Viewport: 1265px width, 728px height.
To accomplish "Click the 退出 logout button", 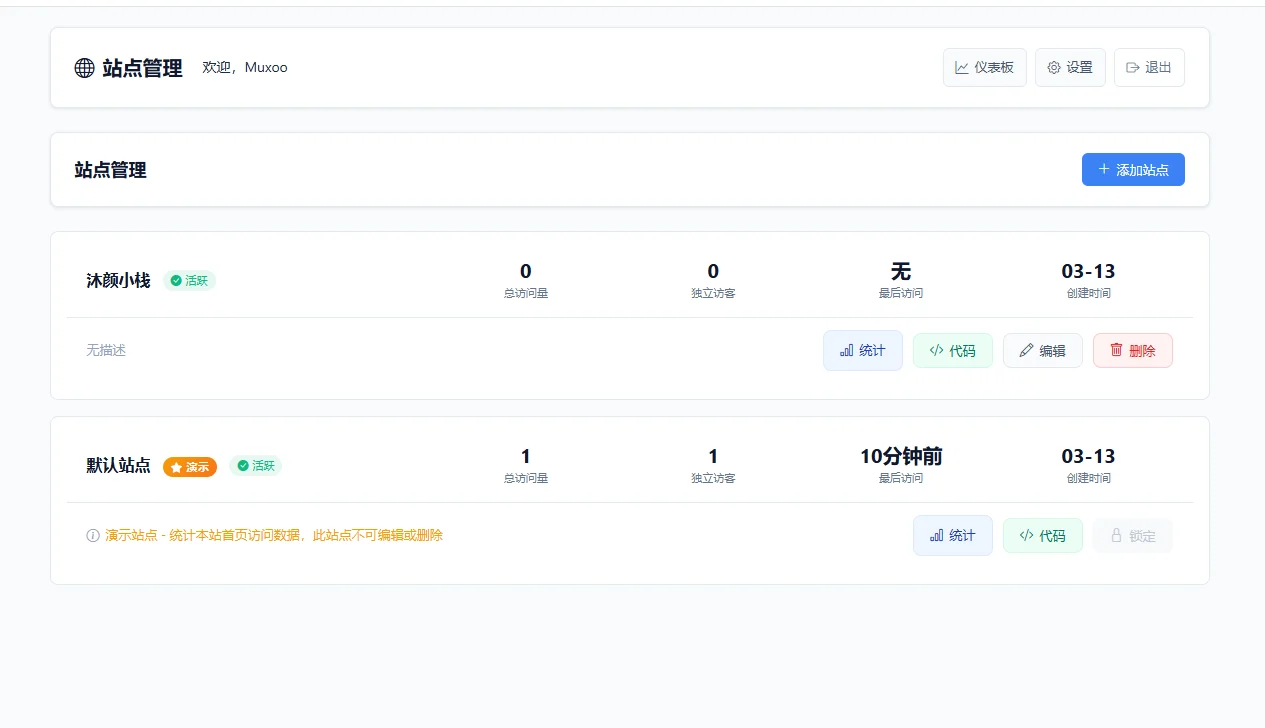I will (x=1148, y=68).
